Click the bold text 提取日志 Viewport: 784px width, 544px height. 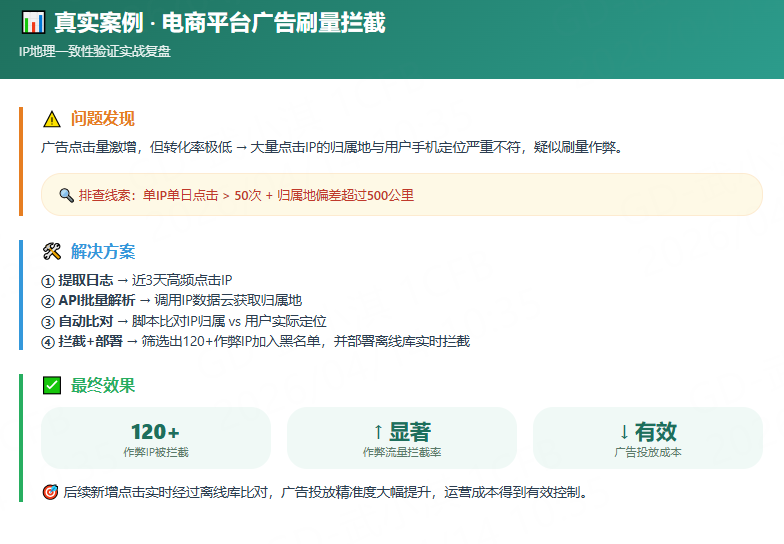86,280
